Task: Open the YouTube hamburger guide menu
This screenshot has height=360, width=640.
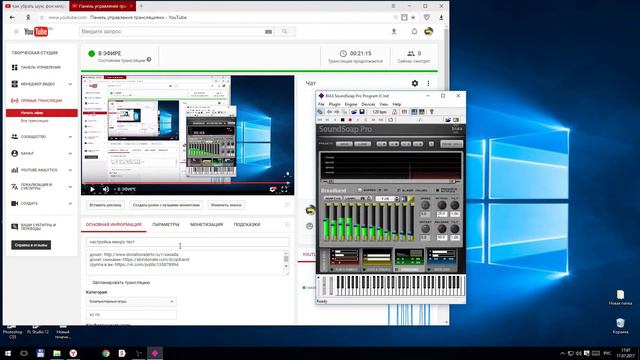Action: [x=16, y=31]
